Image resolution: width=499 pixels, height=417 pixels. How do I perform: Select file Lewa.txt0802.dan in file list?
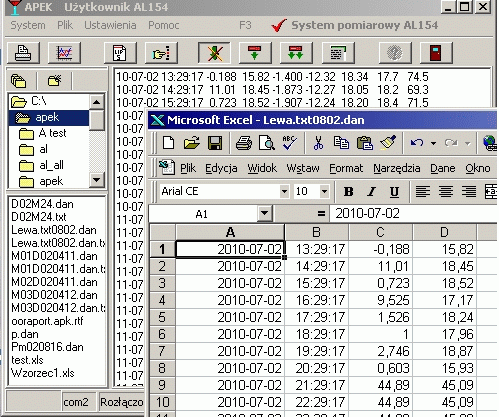tap(54, 230)
